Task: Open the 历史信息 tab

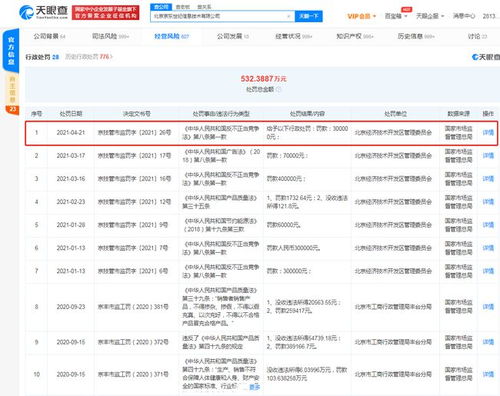Action: (x=416, y=36)
